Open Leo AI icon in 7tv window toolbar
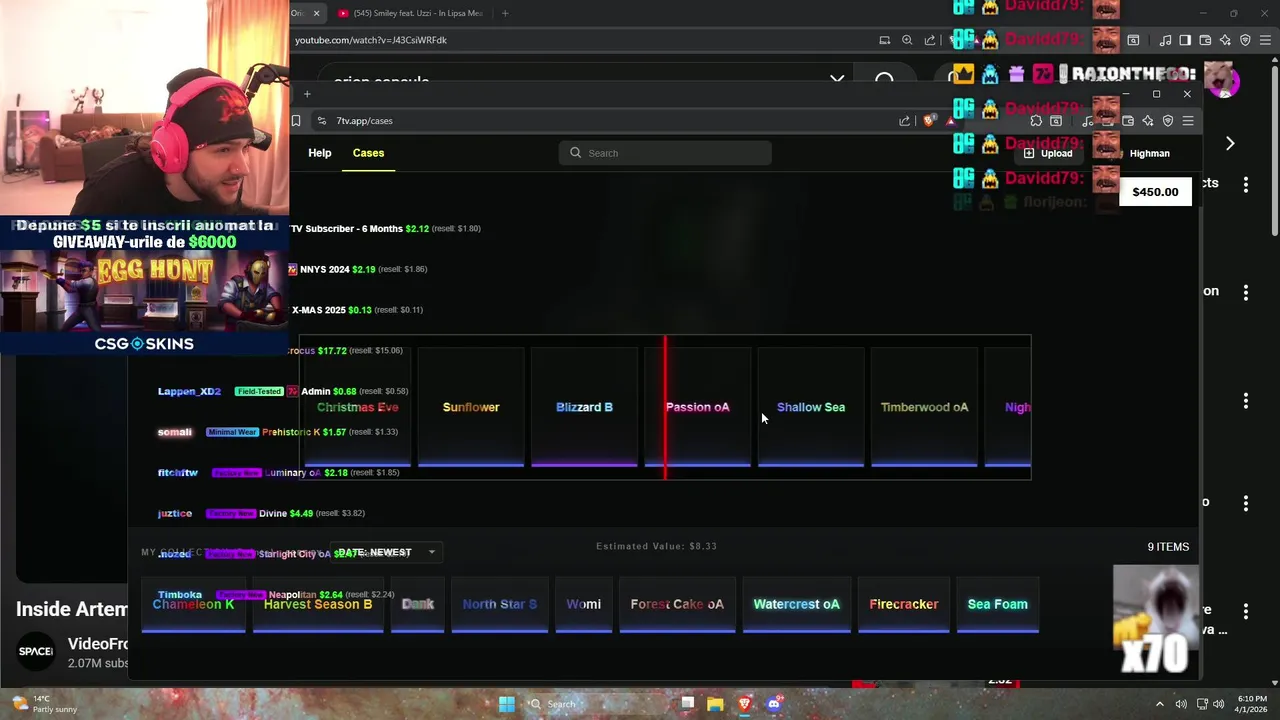 click(x=1148, y=121)
